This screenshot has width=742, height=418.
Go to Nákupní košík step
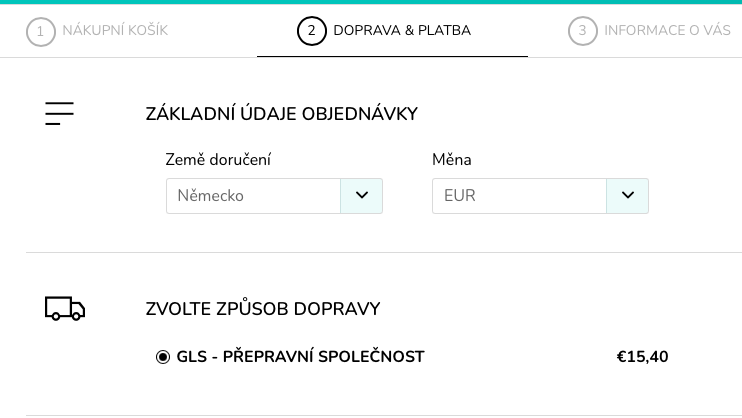(115, 31)
